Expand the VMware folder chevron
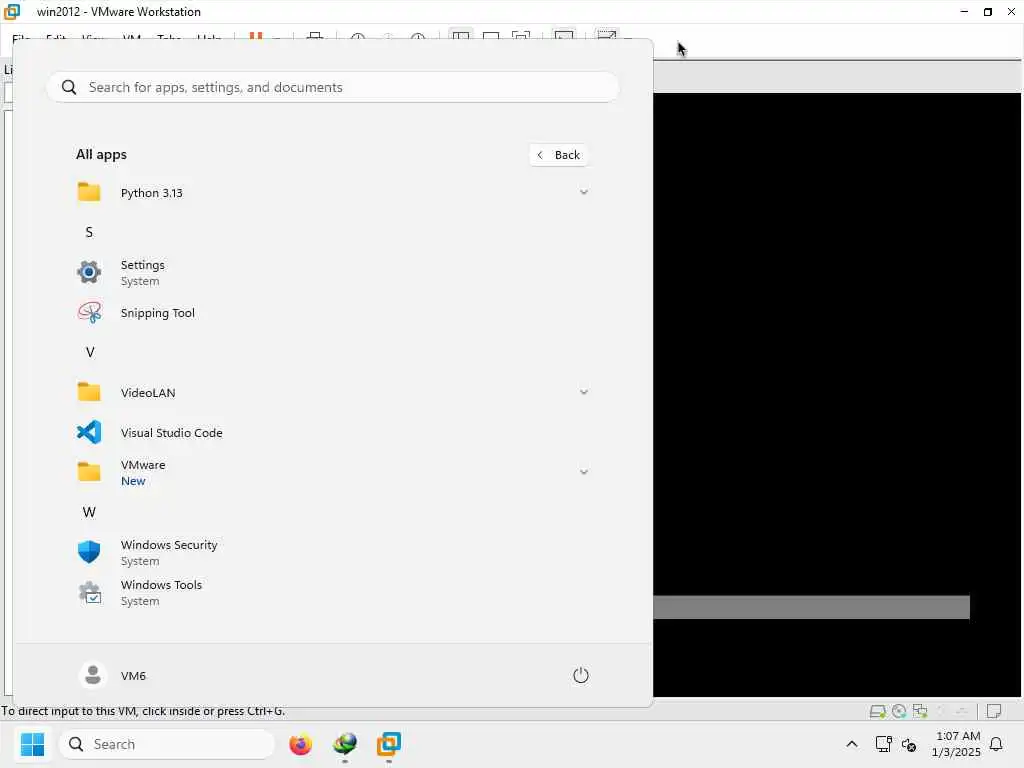This screenshot has height=768, width=1024. (584, 472)
